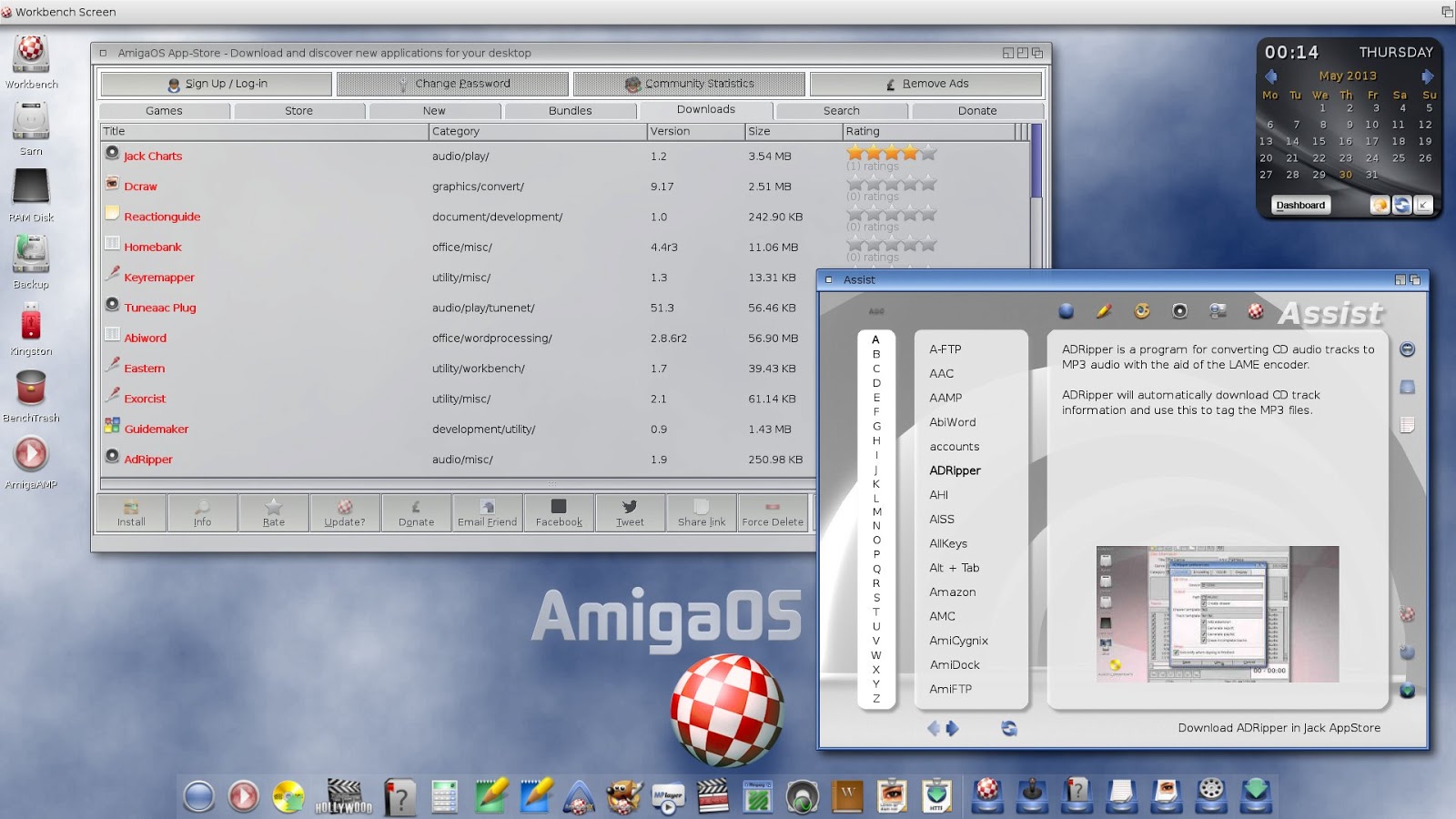Switch to the Store tab
This screenshot has height=819, width=1456.
point(298,111)
